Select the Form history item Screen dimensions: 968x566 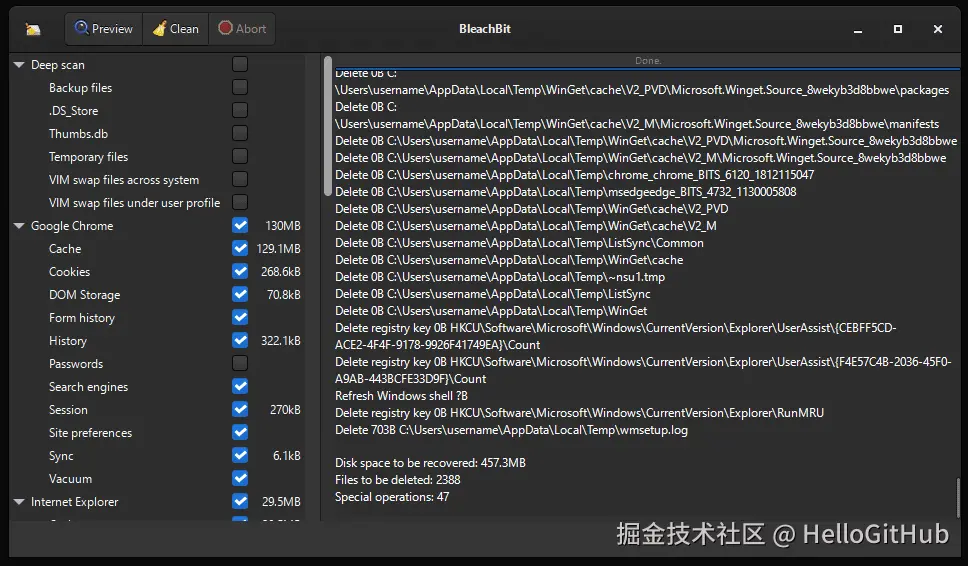pos(82,318)
